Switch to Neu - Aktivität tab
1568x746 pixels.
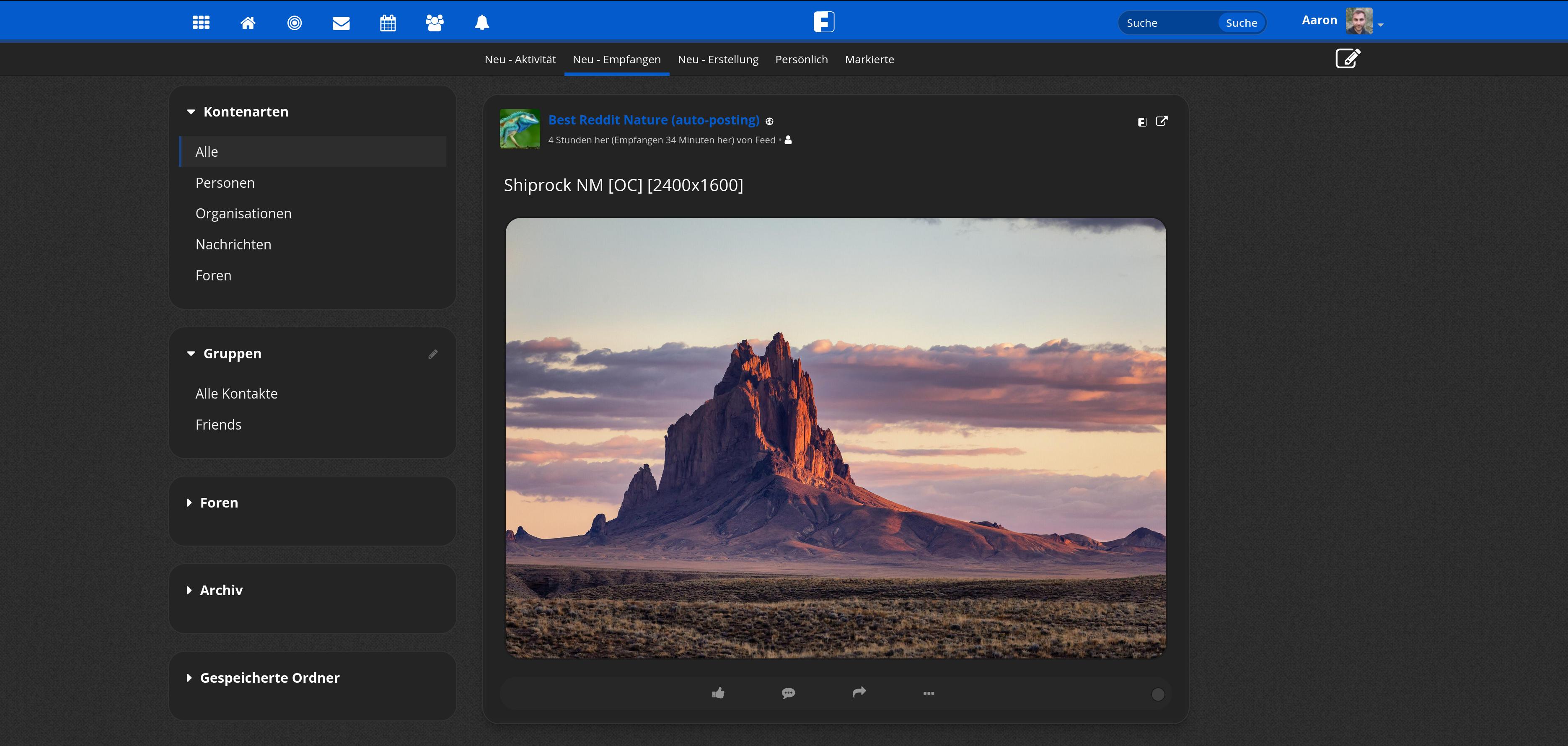coord(520,59)
